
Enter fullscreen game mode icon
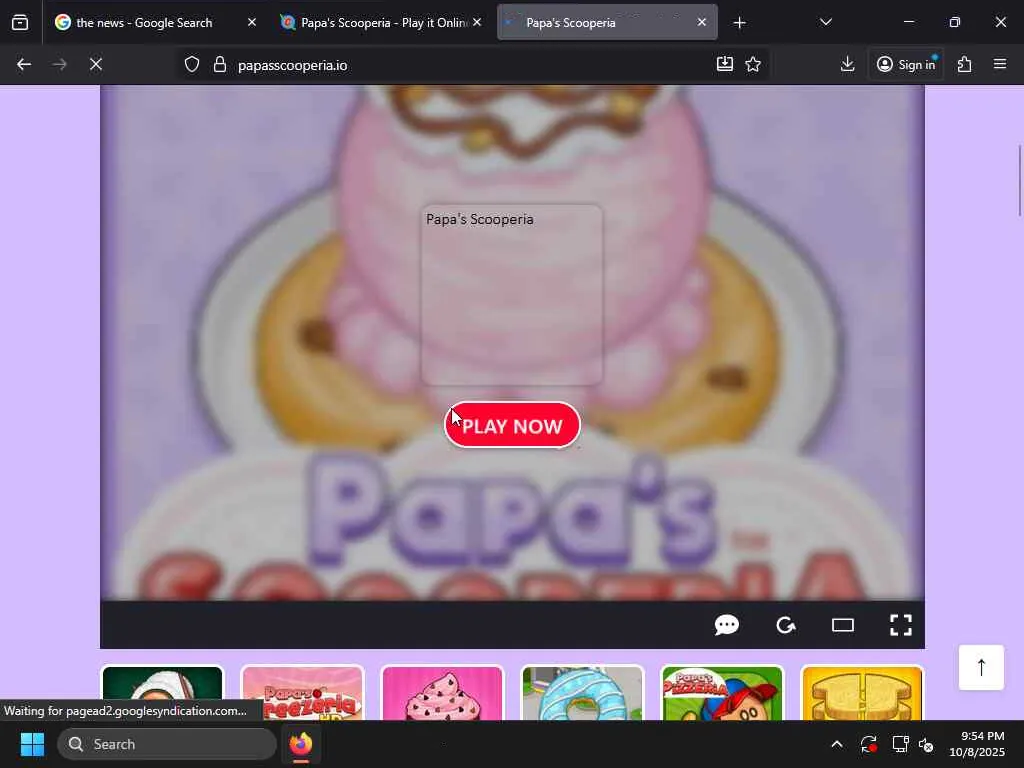point(901,625)
